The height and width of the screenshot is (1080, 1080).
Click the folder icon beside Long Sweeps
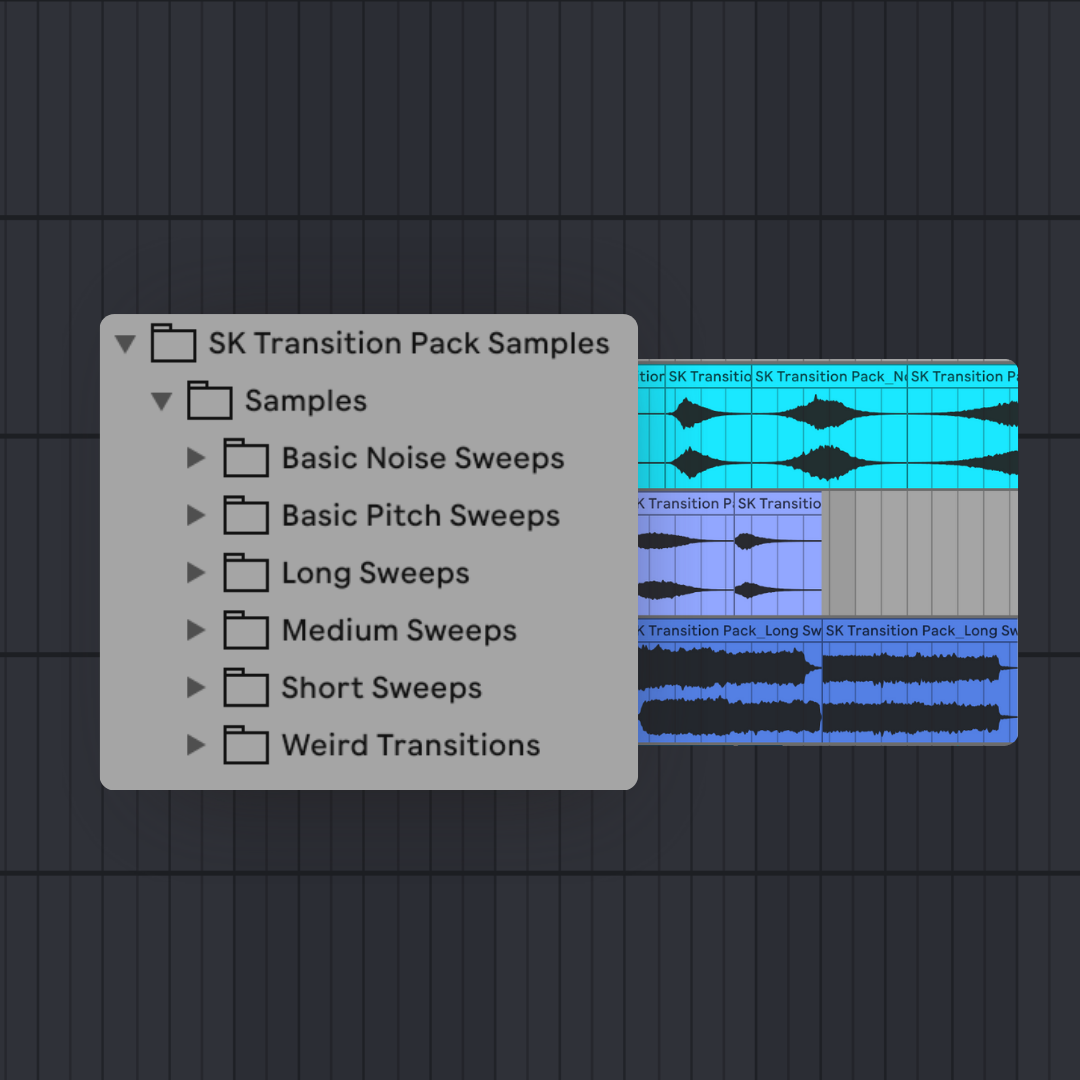(244, 573)
